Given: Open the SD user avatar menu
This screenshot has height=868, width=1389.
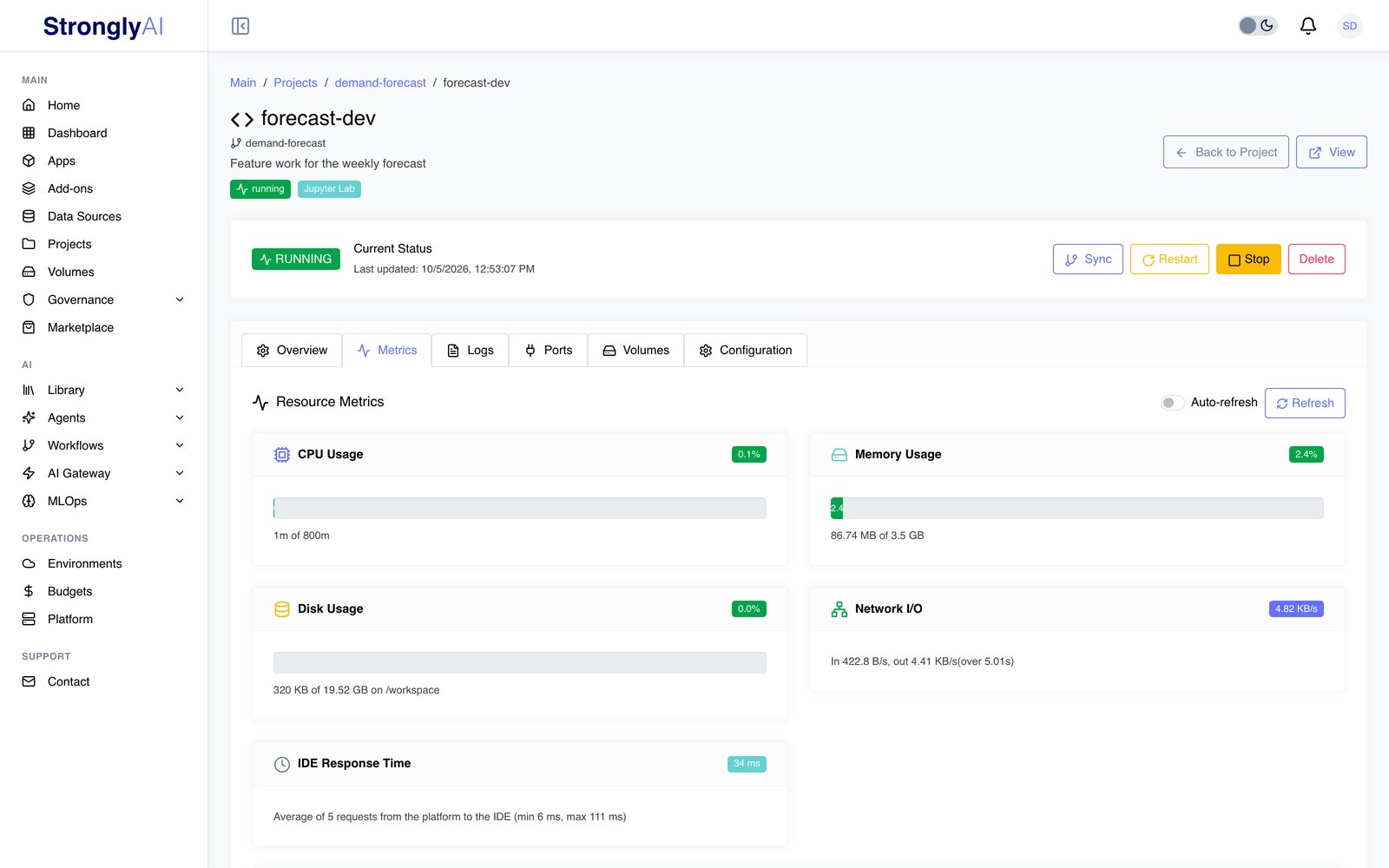Looking at the screenshot, I should pos(1349,26).
